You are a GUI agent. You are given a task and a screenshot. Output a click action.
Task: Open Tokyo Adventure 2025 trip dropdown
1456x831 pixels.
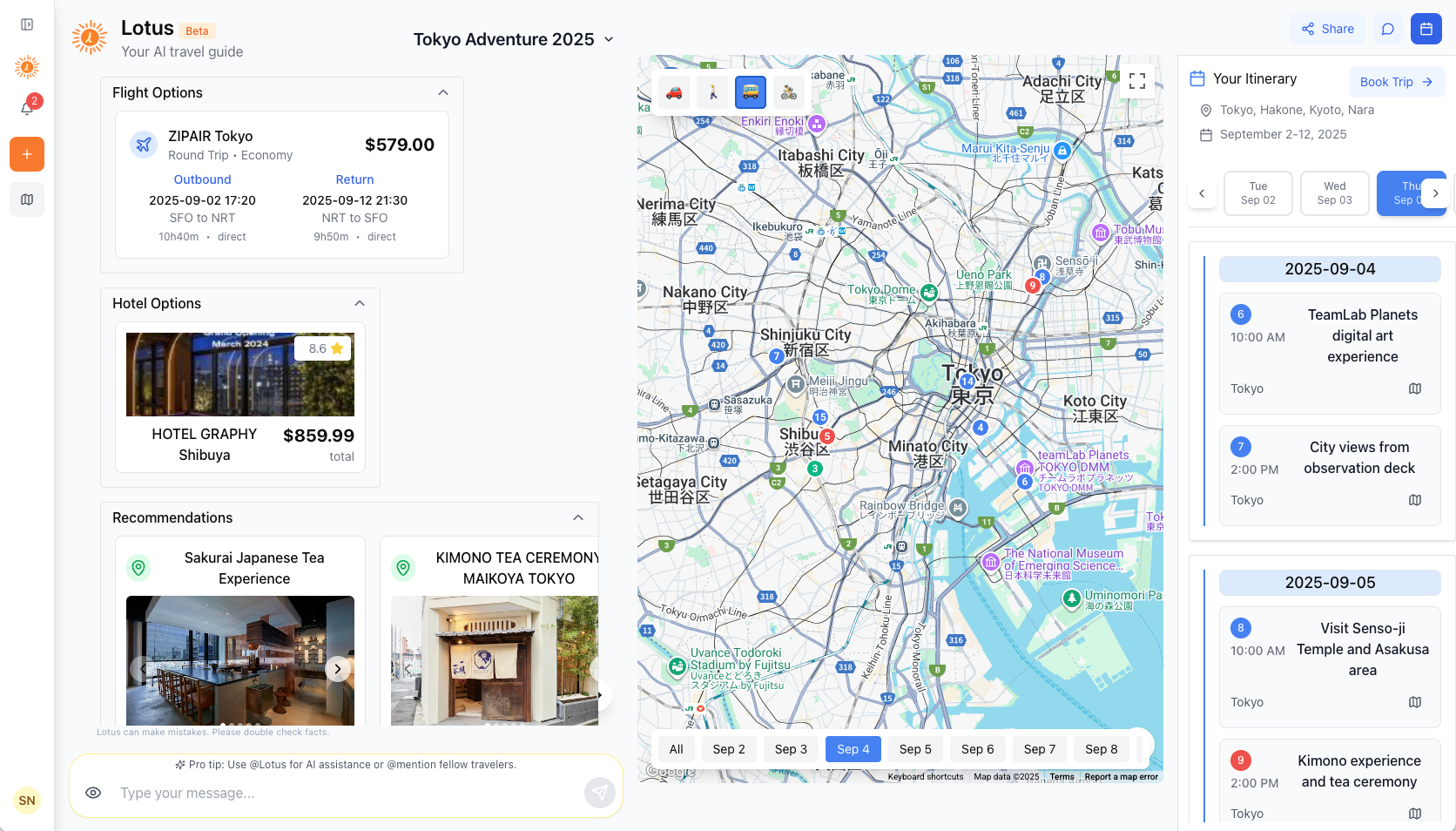pyautogui.click(x=514, y=39)
